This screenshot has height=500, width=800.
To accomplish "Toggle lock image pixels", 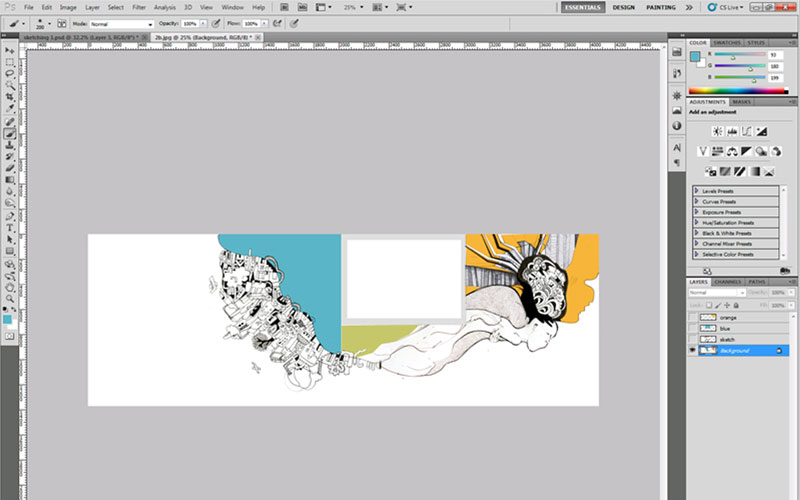I will point(718,305).
